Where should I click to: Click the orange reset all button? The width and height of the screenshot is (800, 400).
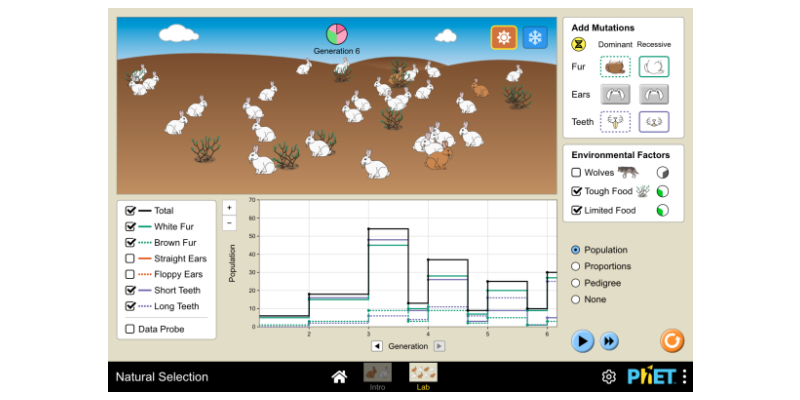click(672, 341)
